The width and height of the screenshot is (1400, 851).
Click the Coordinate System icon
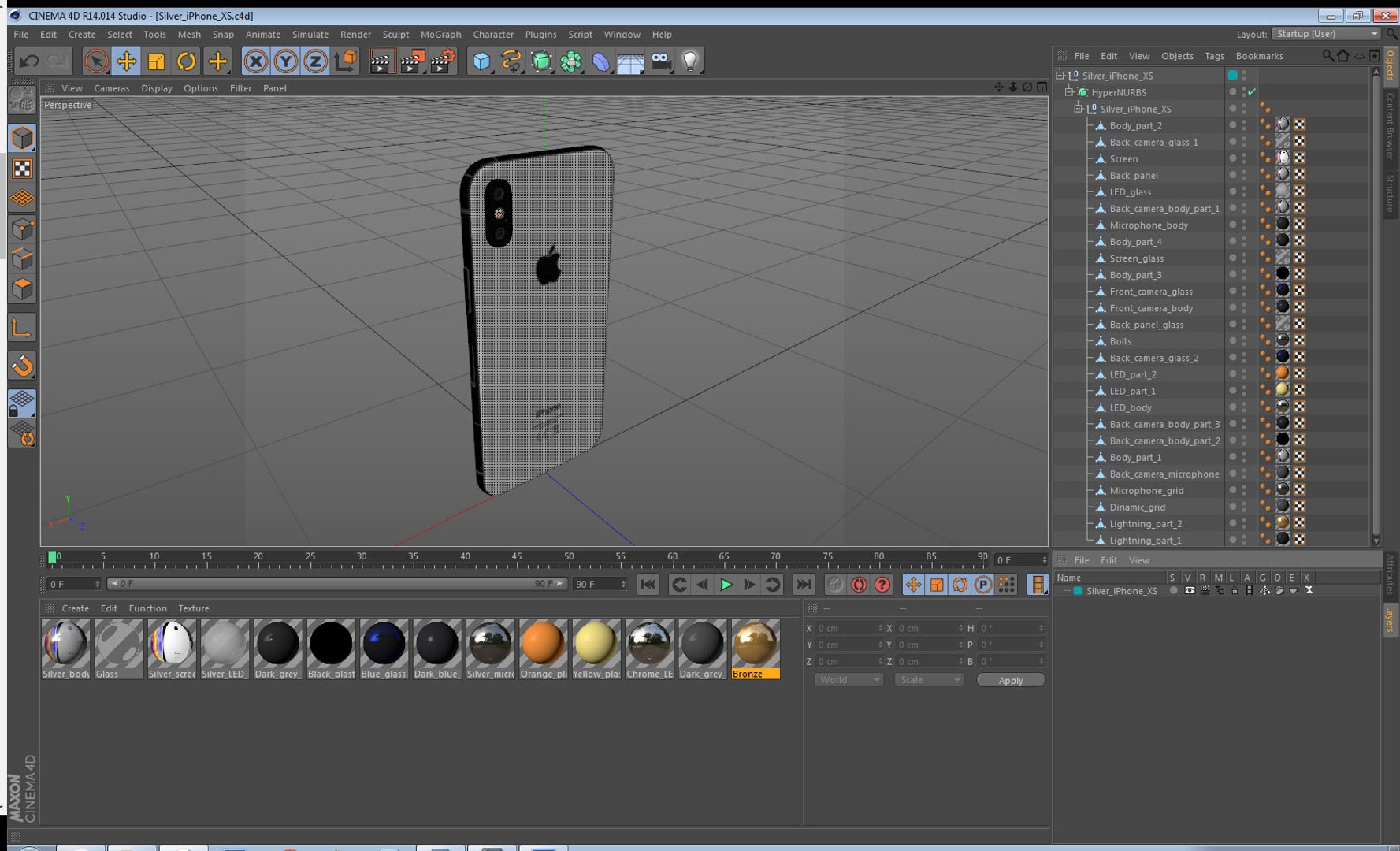click(x=345, y=61)
